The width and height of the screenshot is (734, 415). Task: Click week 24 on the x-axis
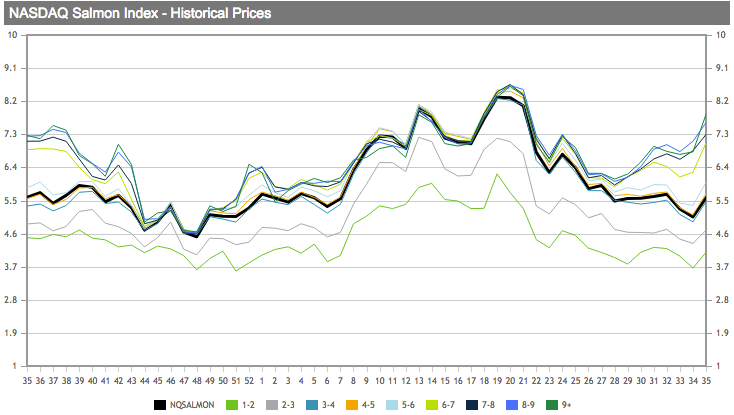click(x=562, y=381)
